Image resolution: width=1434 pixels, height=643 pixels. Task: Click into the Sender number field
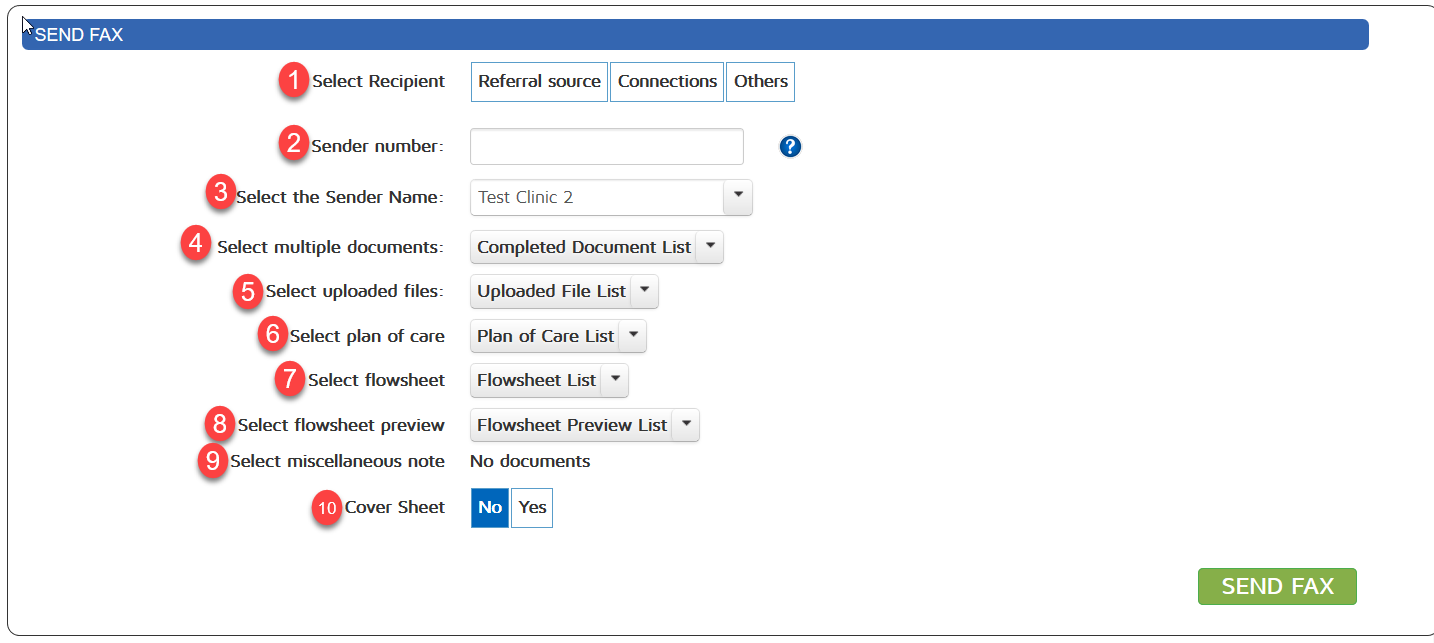[x=606, y=147]
